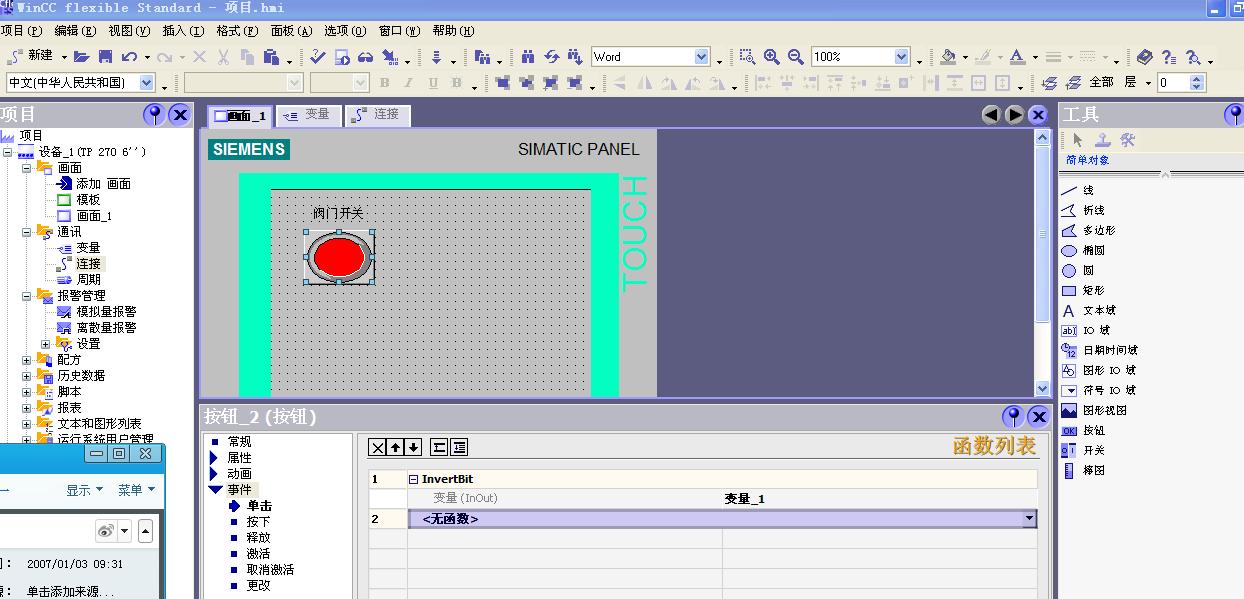The width and height of the screenshot is (1244, 599).
Task: Switch to the 连接 tab
Action: tap(376, 115)
